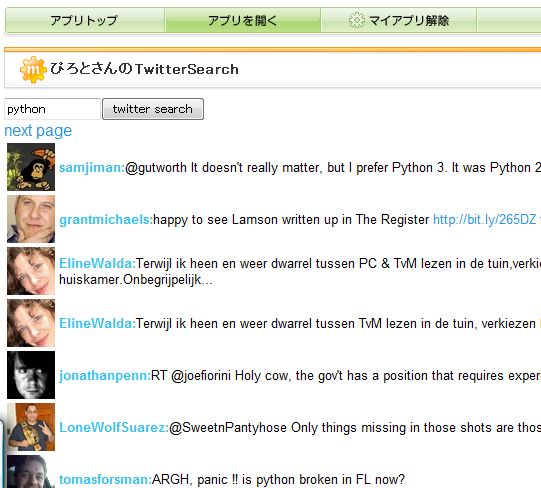541x488 pixels.
Task: Open jonathanpenn's black and white avatar
Action: click(x=31, y=375)
